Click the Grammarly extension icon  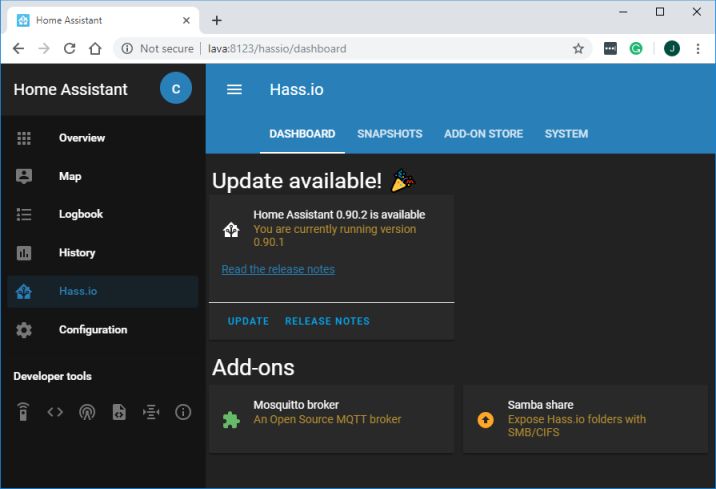[x=636, y=48]
